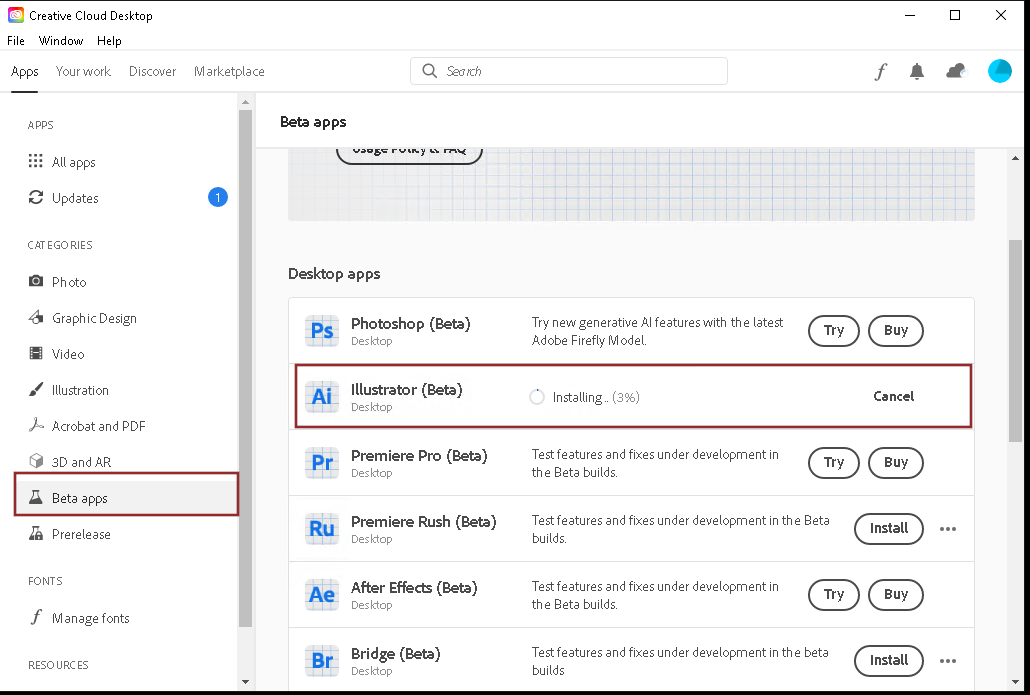This screenshot has width=1030, height=695.
Task: Switch to the Discover tab
Action: point(152,71)
